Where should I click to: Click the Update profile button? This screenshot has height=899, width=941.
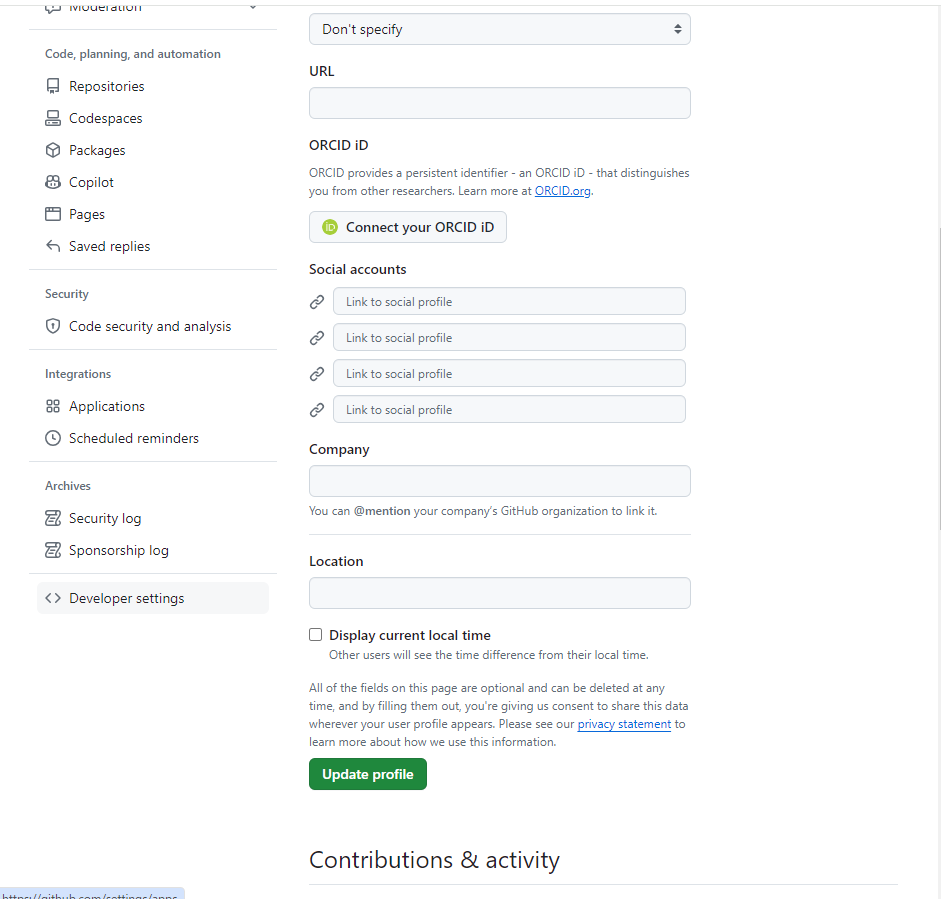pos(367,773)
